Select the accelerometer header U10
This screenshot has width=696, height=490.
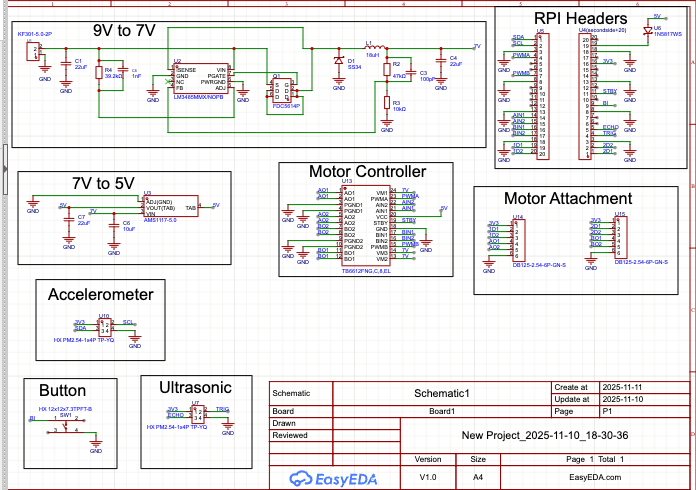(x=103, y=325)
